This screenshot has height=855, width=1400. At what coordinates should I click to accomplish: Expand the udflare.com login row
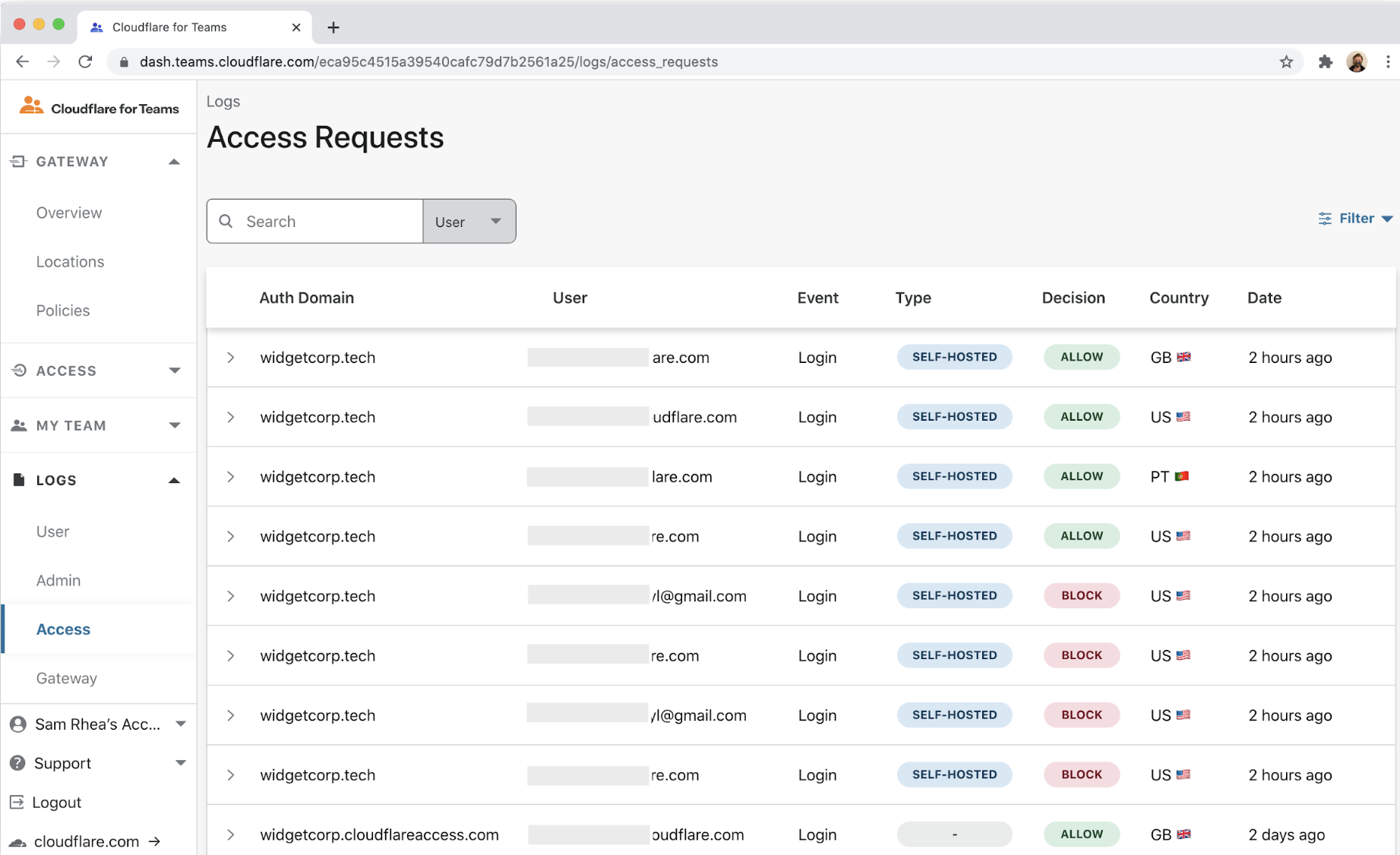tap(231, 418)
